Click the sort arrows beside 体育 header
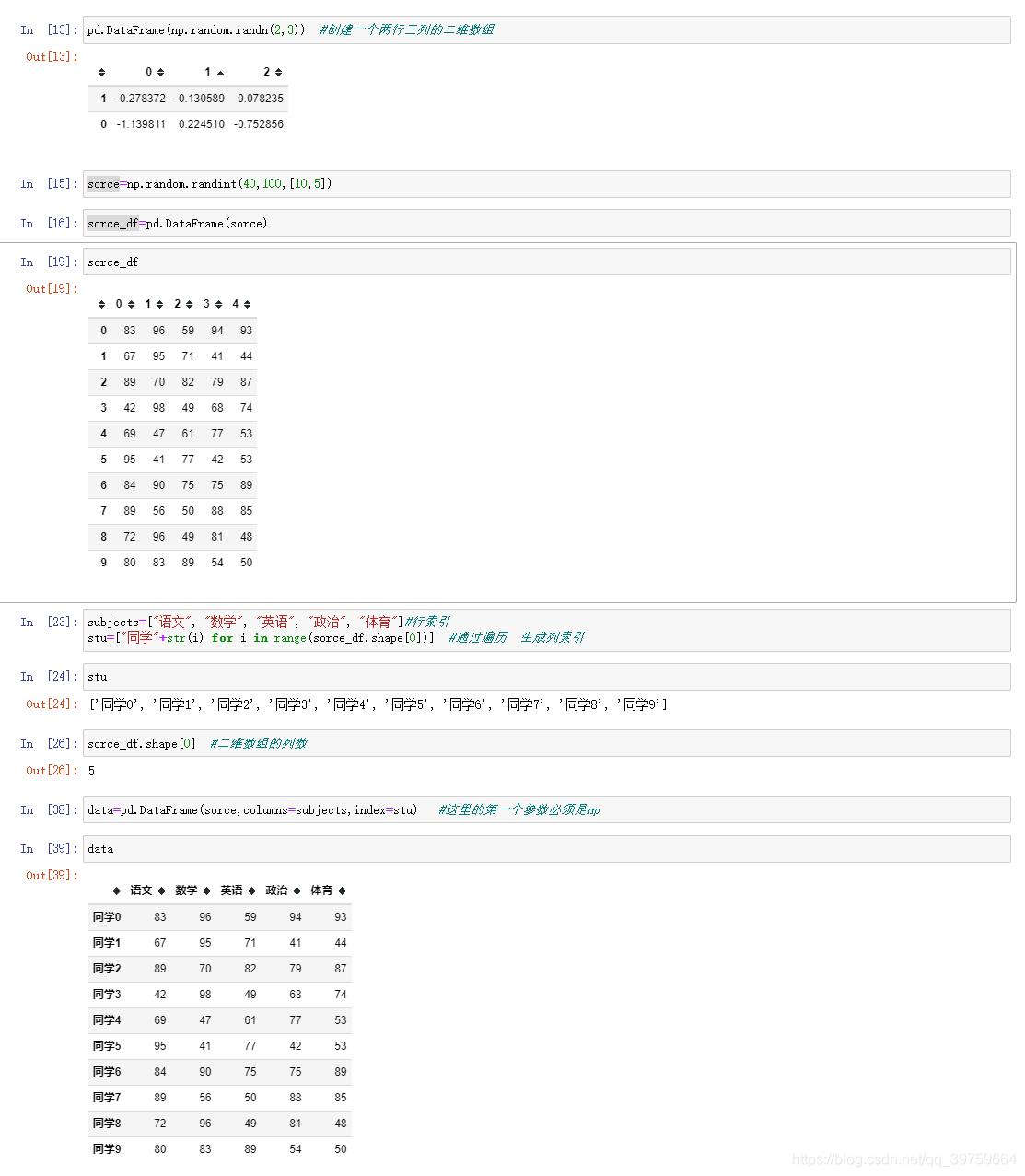1025x1176 pixels. 342,891
